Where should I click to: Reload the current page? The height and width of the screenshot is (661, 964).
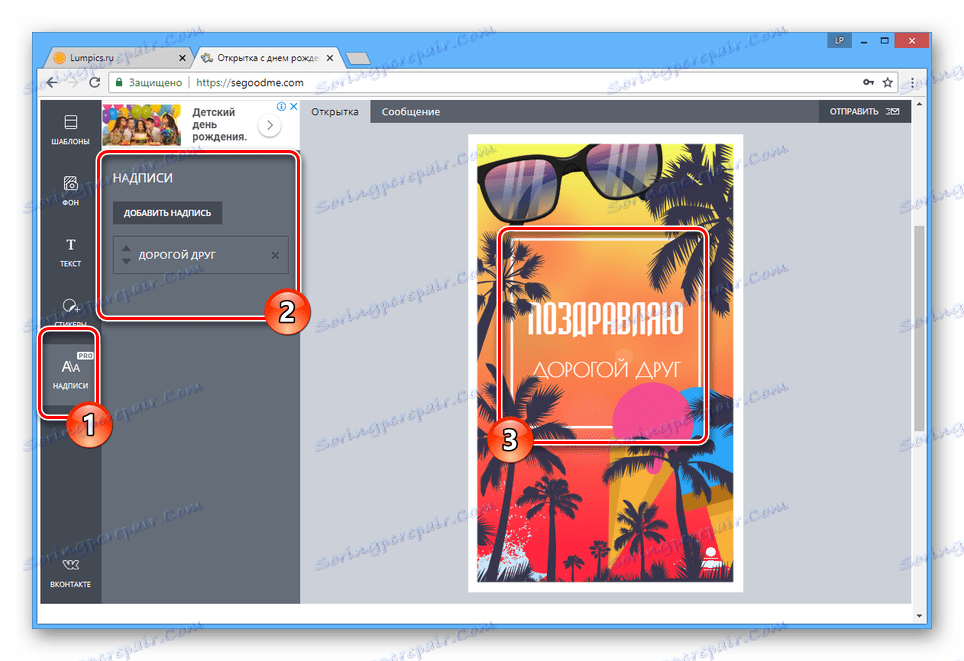tap(95, 82)
